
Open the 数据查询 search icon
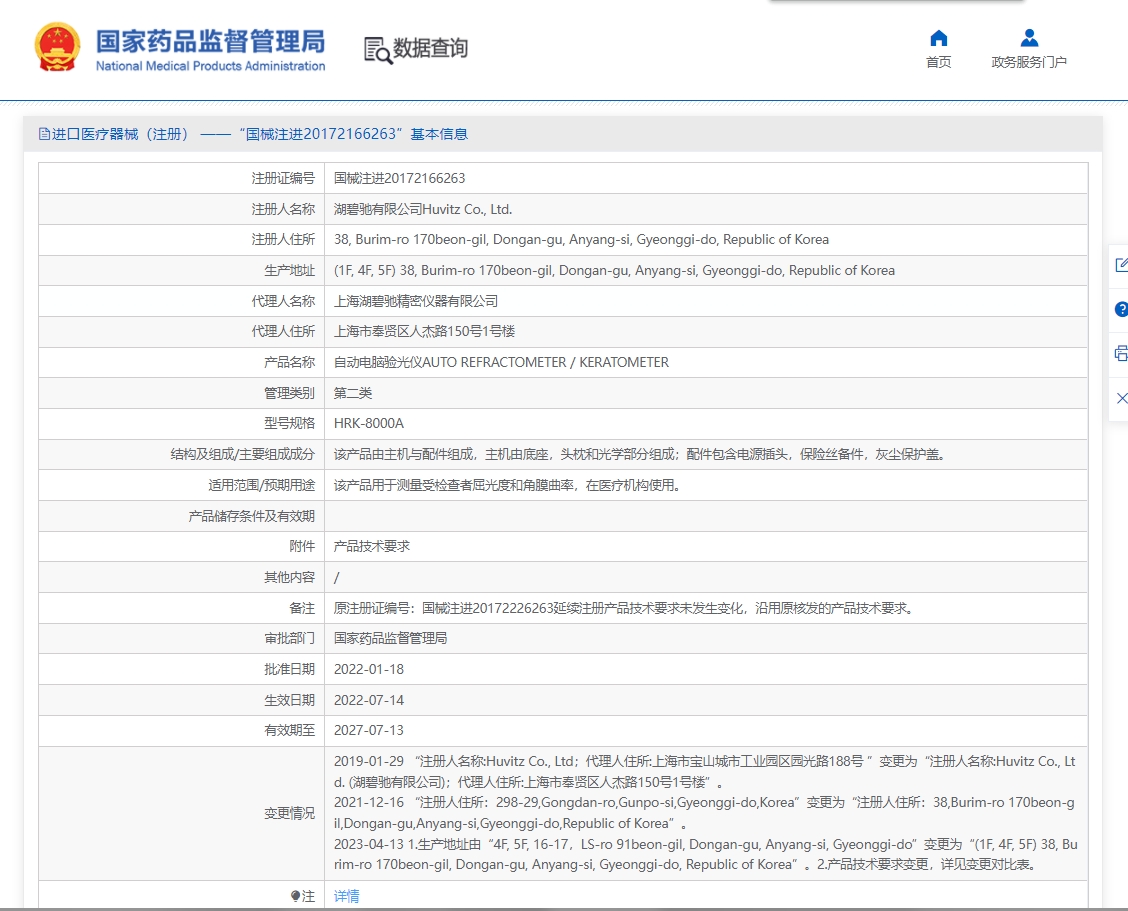[378, 50]
